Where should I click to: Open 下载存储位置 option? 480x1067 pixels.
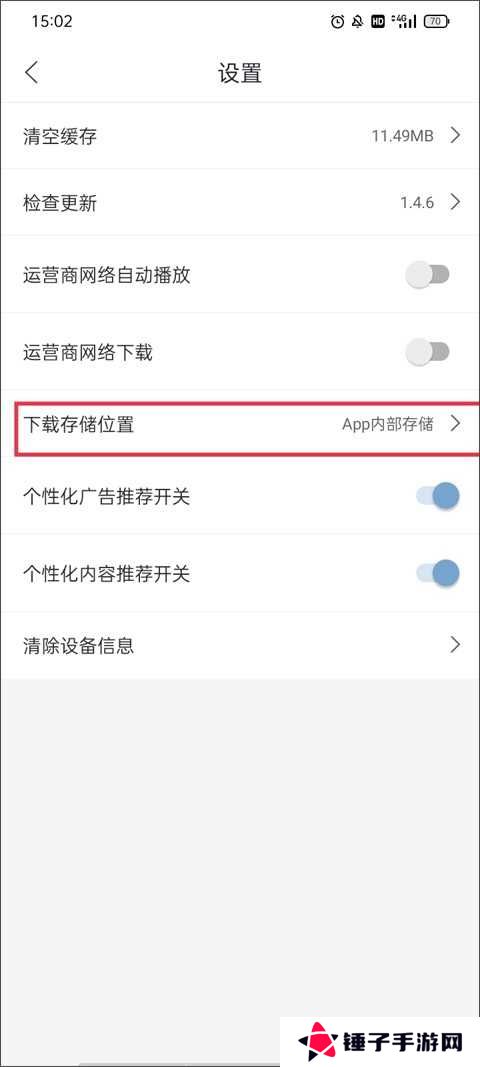click(x=240, y=425)
